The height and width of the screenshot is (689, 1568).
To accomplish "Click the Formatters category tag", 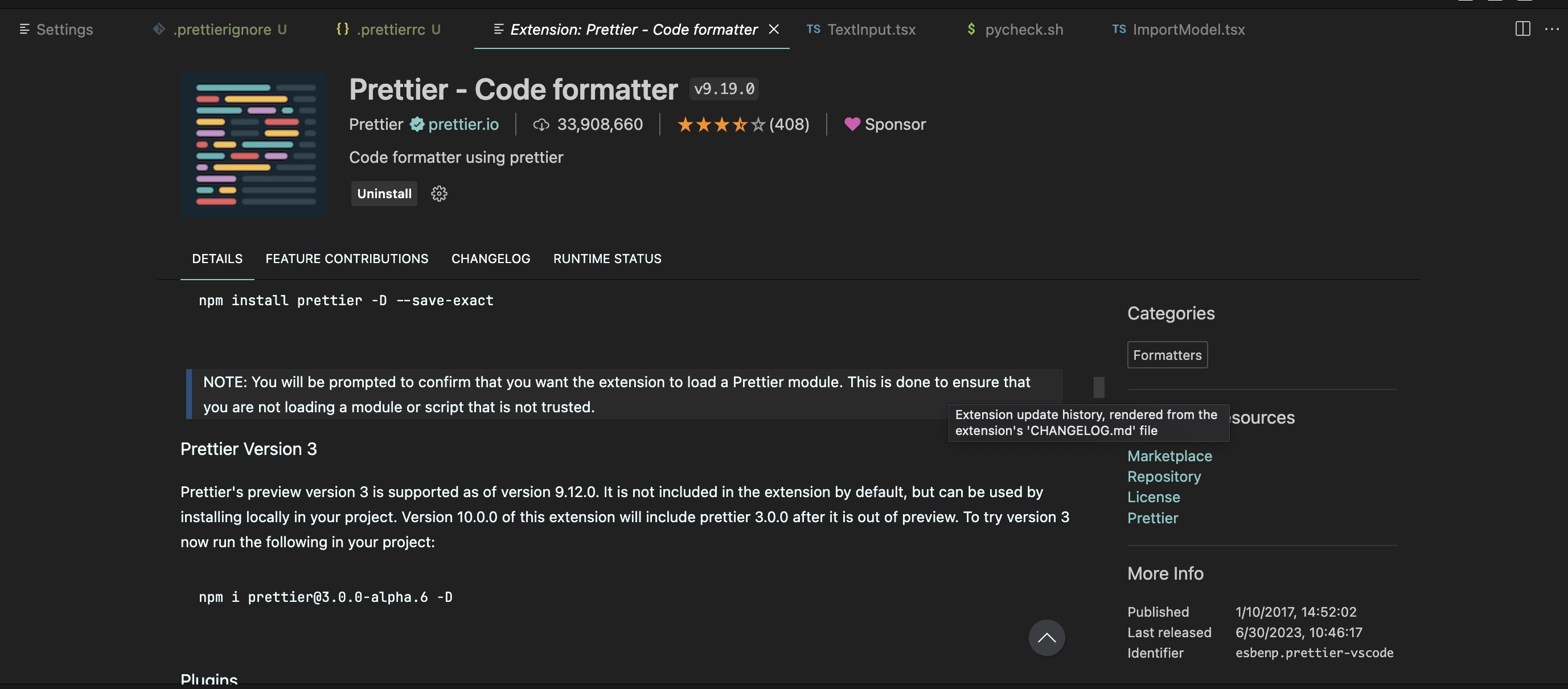I will click(x=1167, y=355).
